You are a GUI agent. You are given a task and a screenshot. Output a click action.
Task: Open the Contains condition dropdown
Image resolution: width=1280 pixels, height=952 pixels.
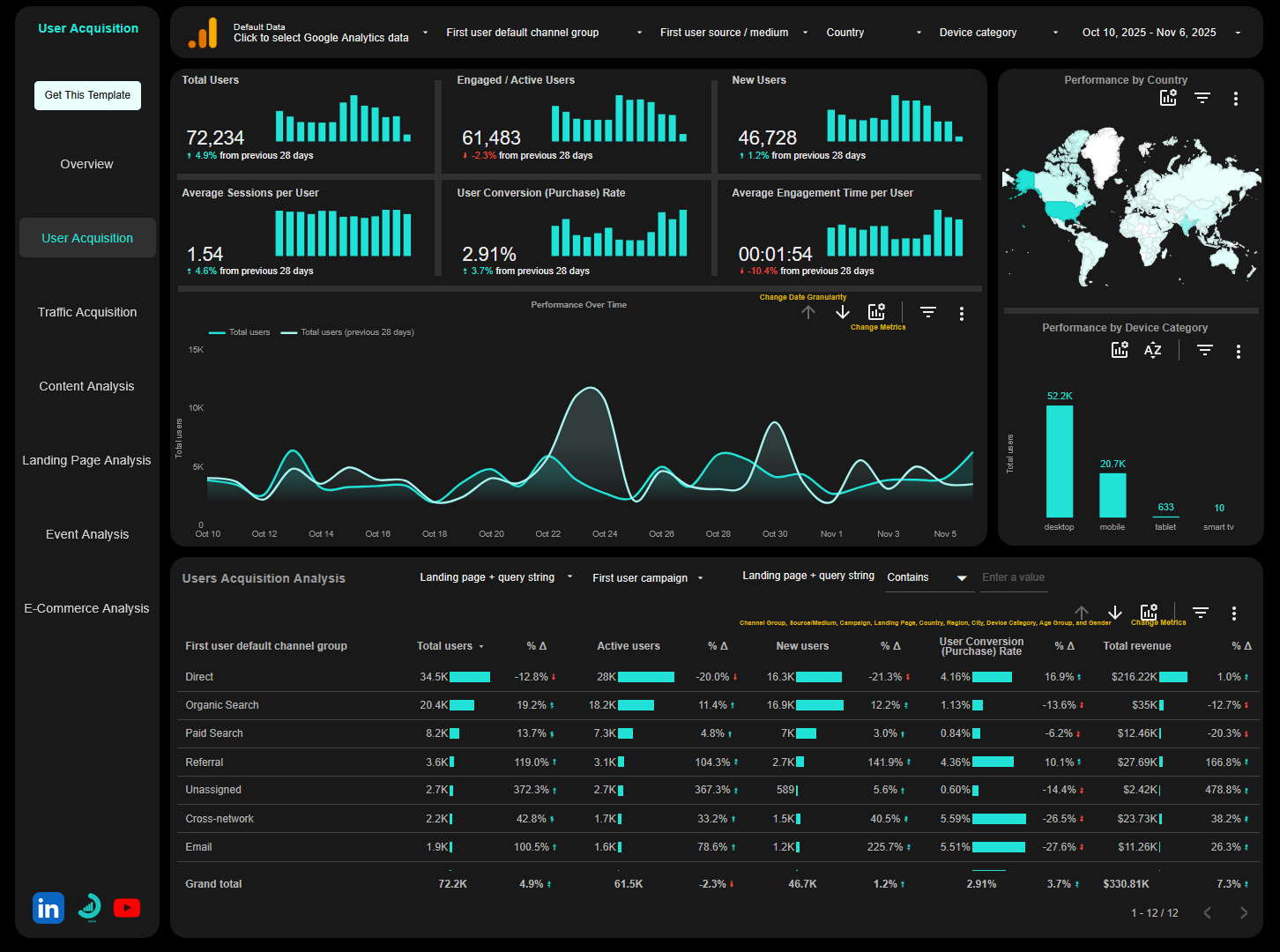tap(929, 577)
